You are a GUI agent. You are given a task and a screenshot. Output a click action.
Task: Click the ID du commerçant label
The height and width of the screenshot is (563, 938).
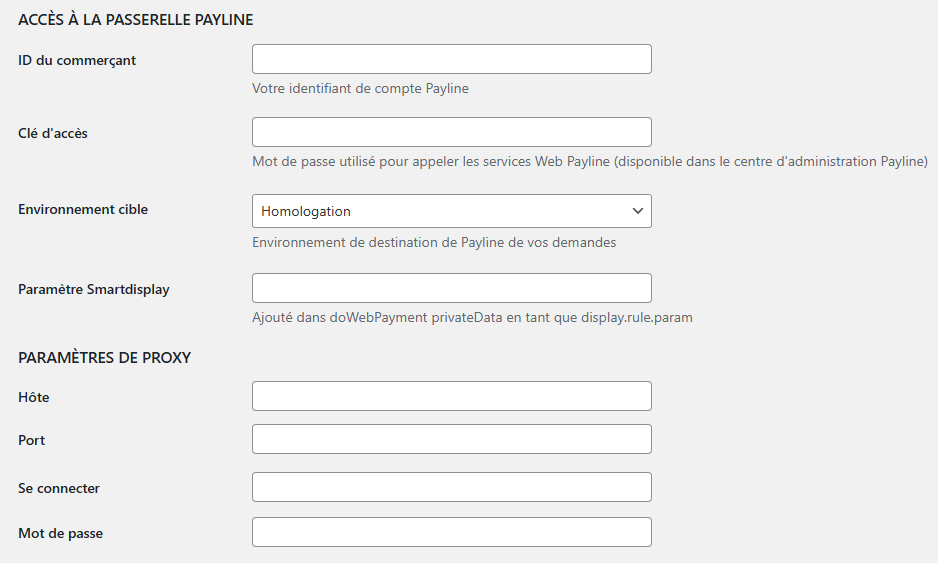(77, 60)
